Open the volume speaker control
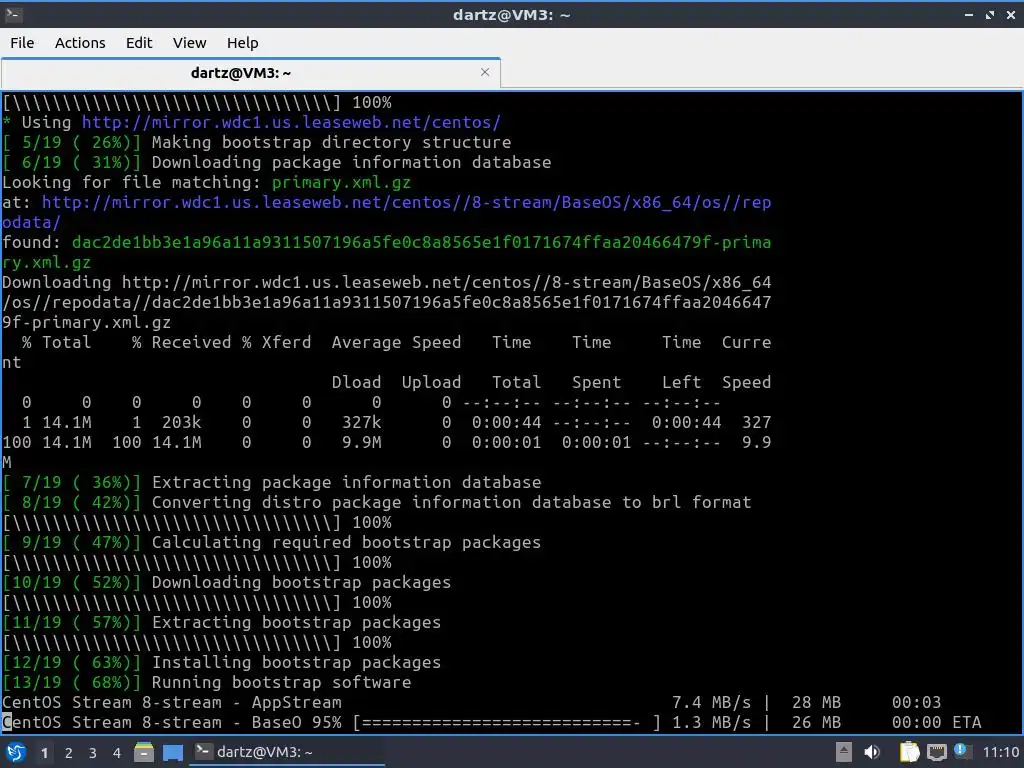The image size is (1024, 768). click(x=872, y=752)
